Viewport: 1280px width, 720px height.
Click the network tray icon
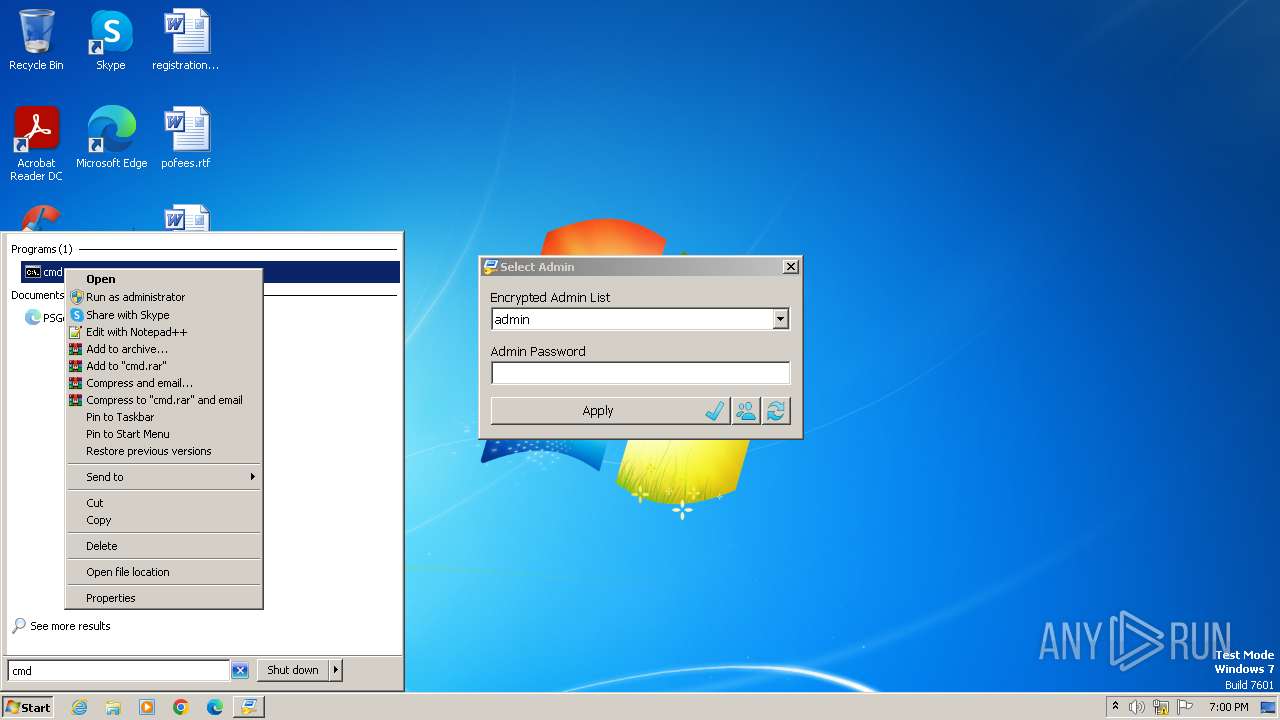point(1161,707)
